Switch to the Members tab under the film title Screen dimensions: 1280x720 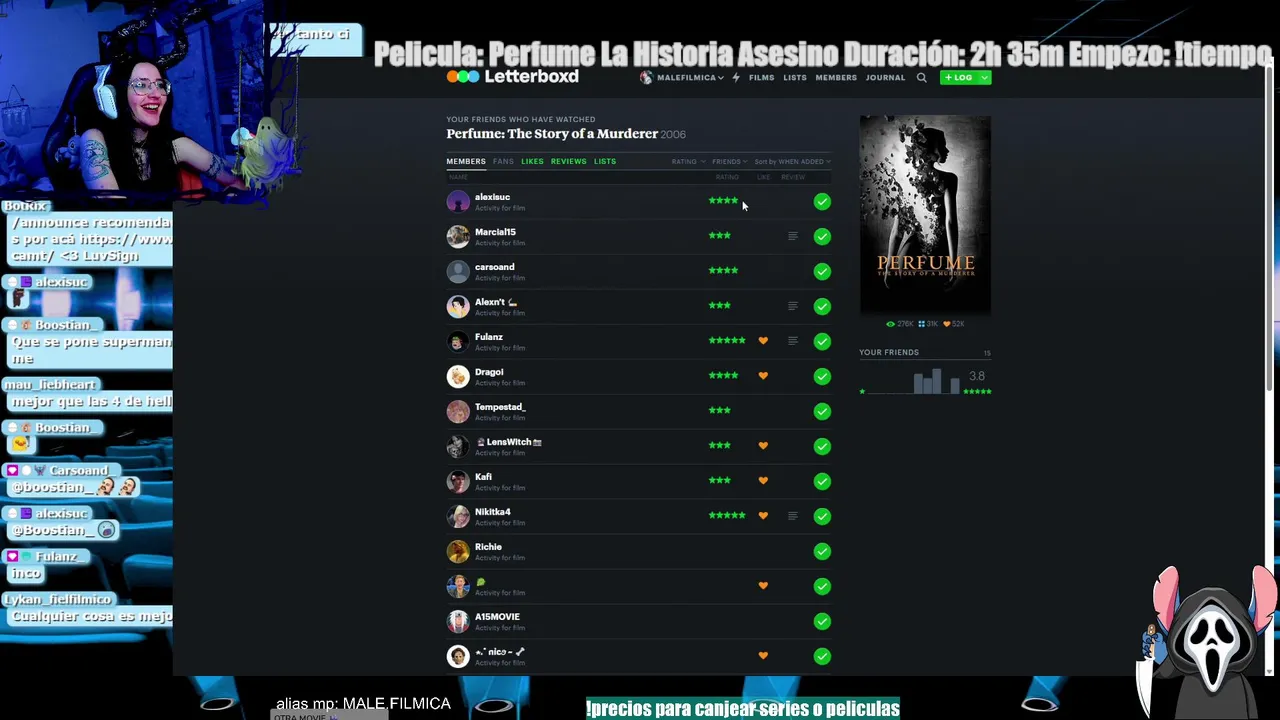point(466,161)
